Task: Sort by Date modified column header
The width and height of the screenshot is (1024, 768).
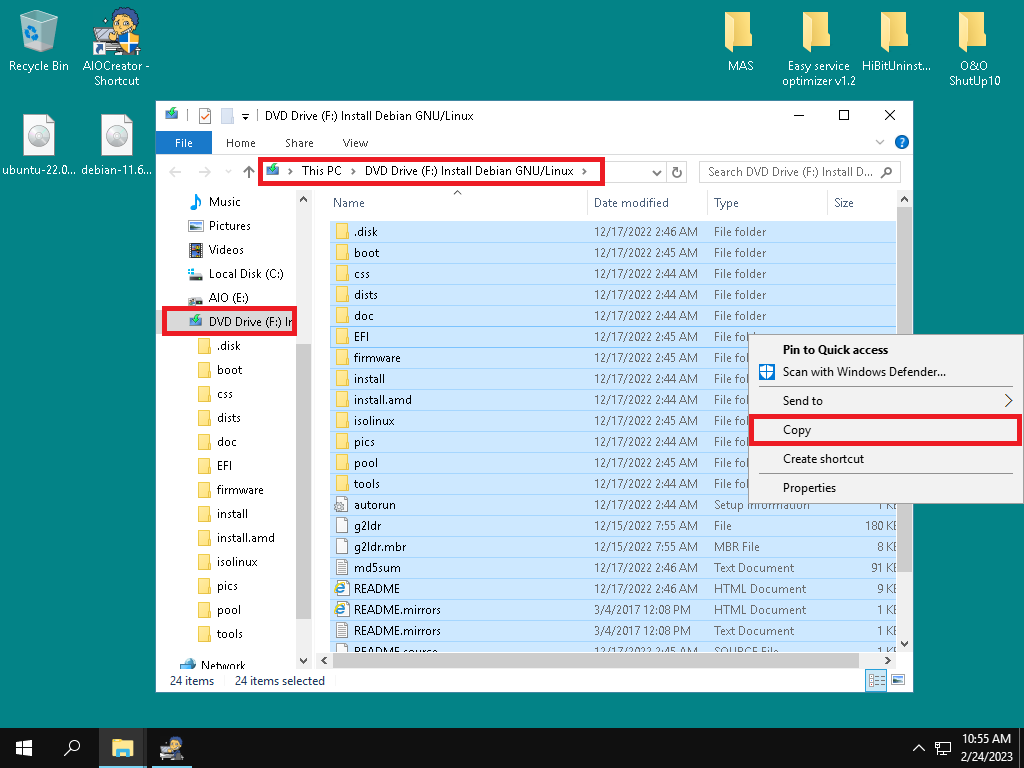Action: pyautogui.click(x=631, y=203)
